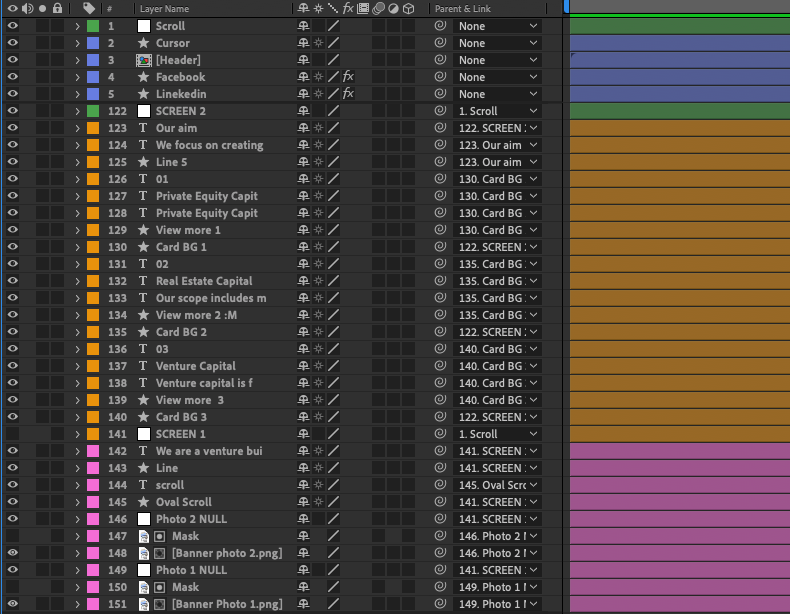Toggle fx effects switch on Linekedin layer
Image resolution: width=790 pixels, height=614 pixels.
[348, 94]
